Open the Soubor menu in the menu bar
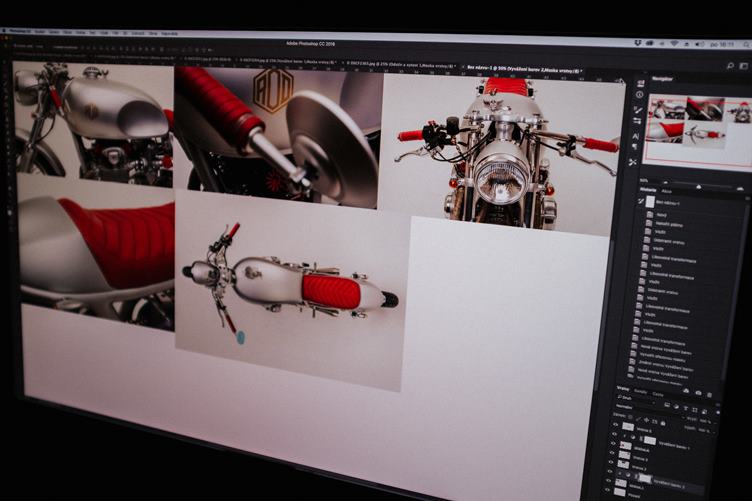The width and height of the screenshot is (752, 501). point(40,32)
